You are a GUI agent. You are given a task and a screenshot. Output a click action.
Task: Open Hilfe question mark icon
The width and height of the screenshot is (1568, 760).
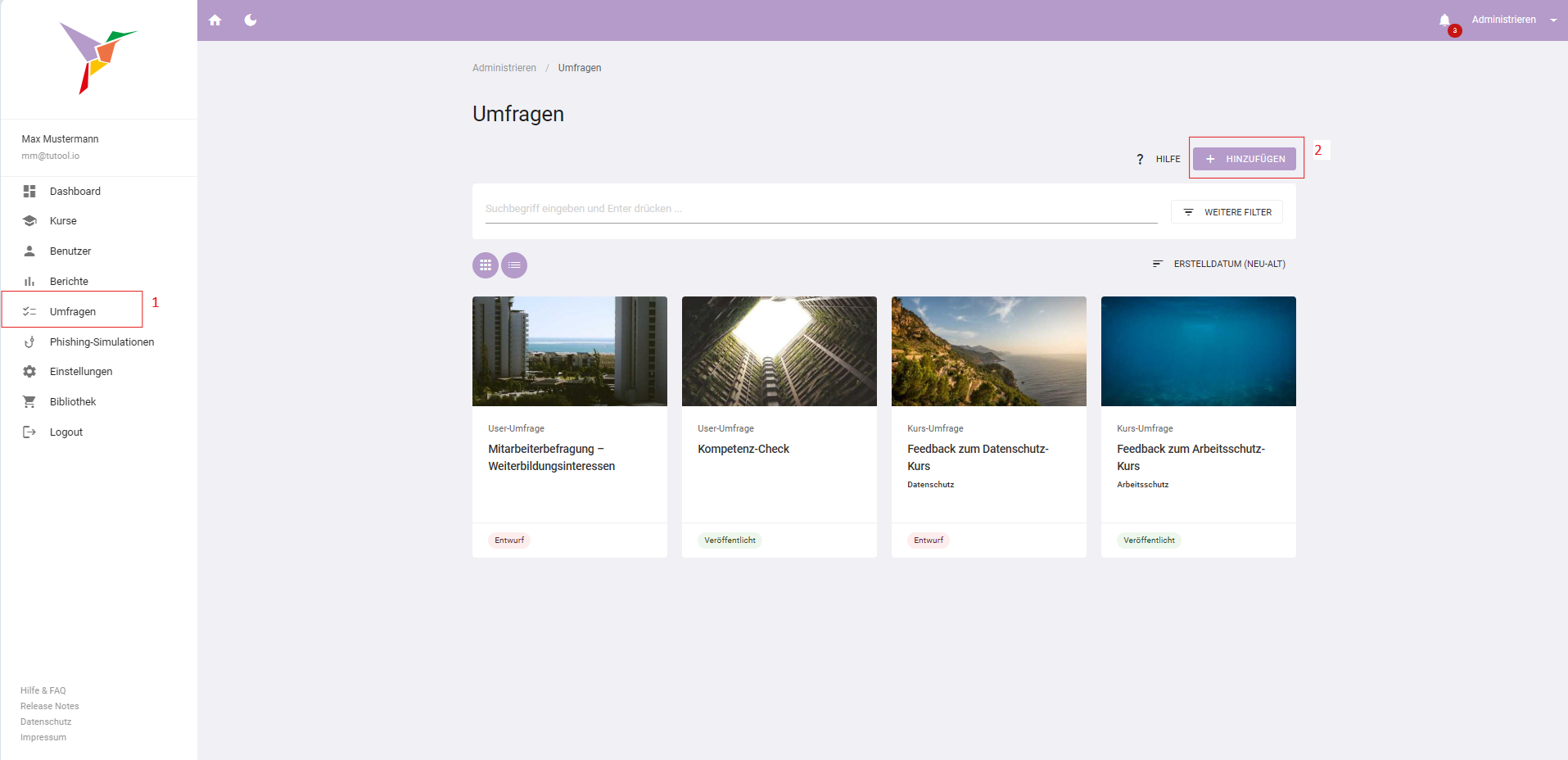(x=1140, y=159)
